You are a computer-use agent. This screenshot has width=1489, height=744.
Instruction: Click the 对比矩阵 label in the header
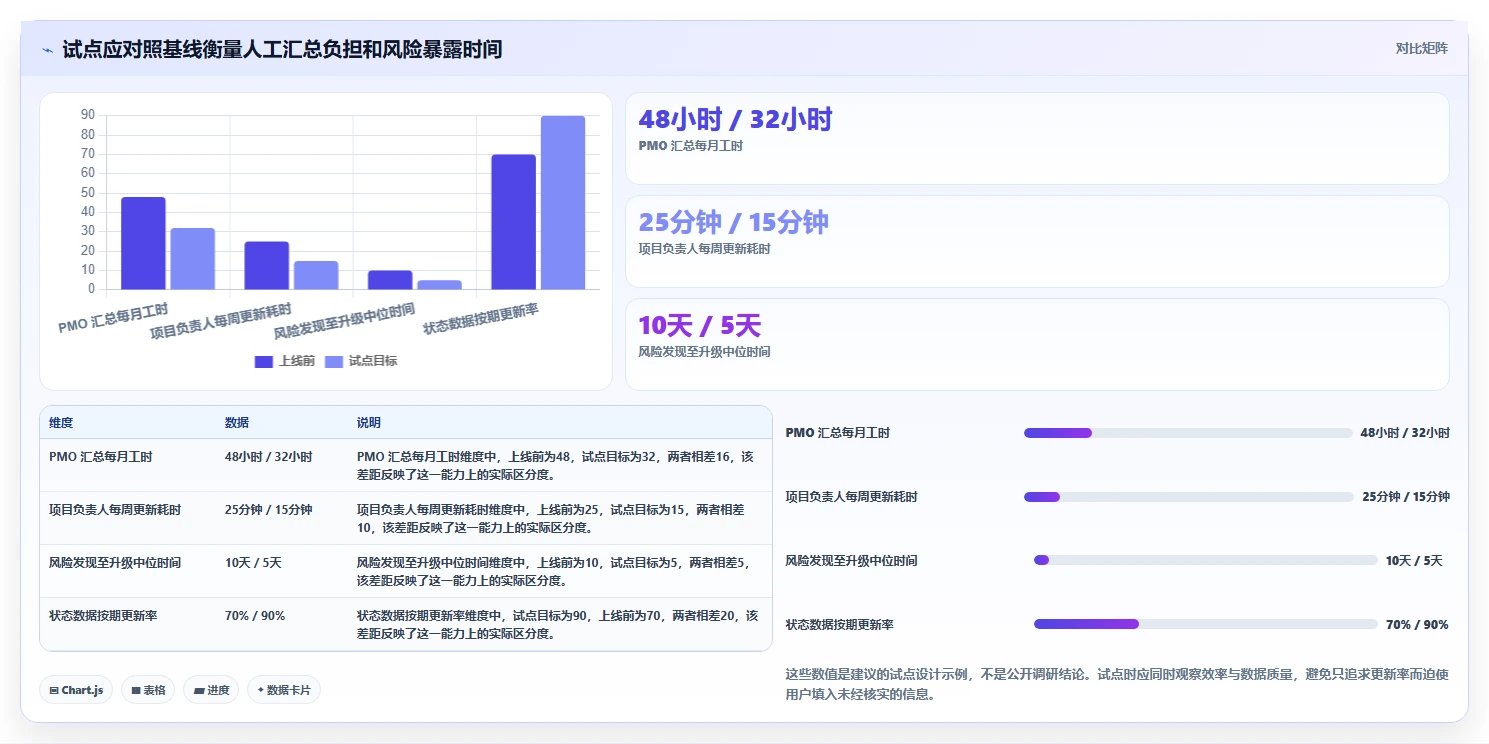[x=1421, y=48]
